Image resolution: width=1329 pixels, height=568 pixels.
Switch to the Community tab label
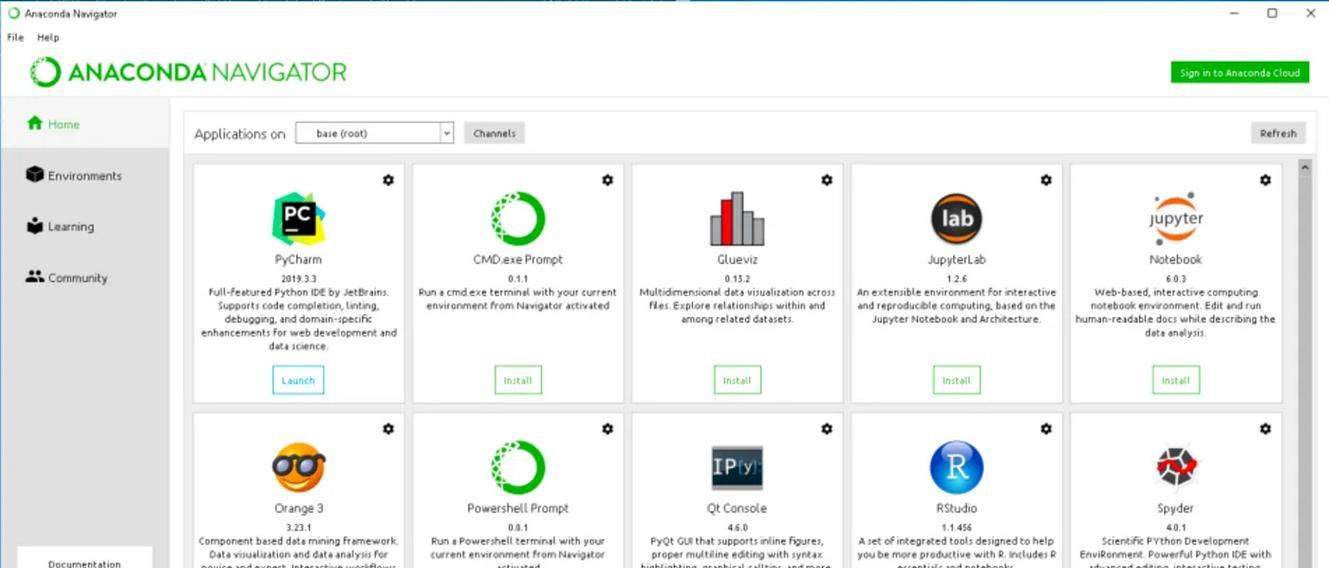tap(78, 278)
